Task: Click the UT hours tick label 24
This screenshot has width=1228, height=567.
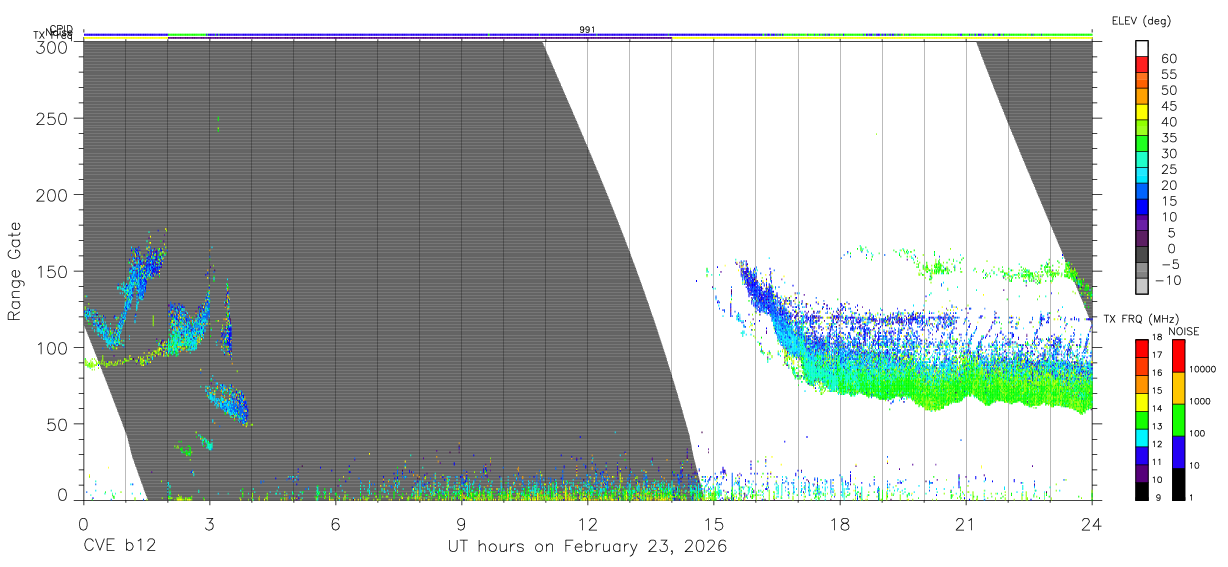Action: click(1092, 523)
